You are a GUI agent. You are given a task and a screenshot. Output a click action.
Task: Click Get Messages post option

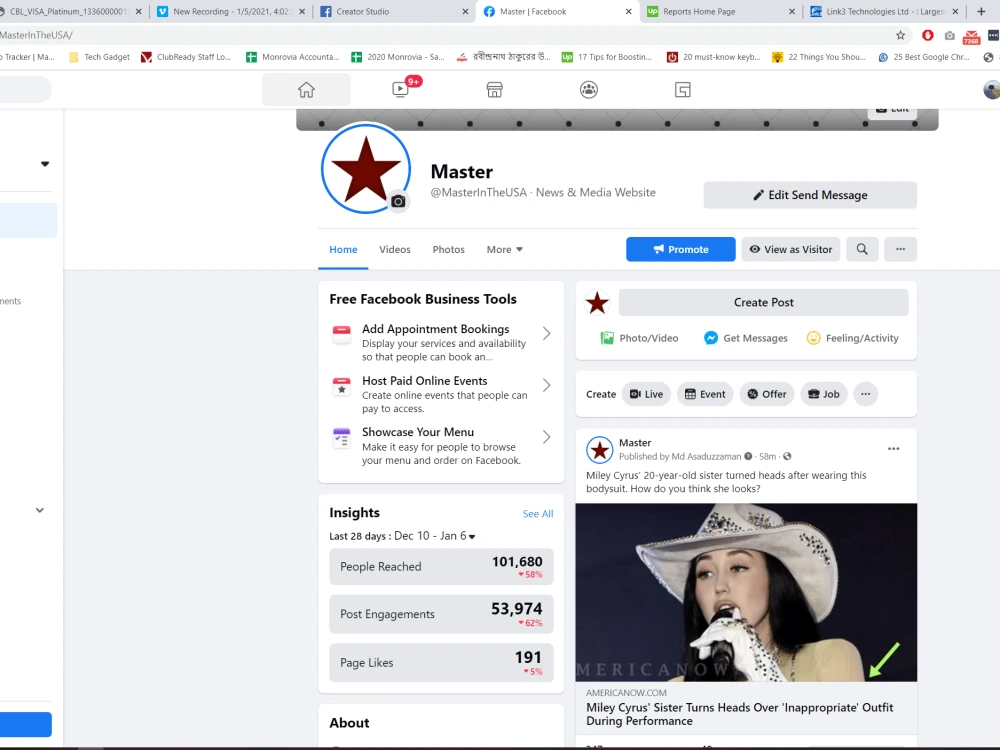[x=746, y=338]
